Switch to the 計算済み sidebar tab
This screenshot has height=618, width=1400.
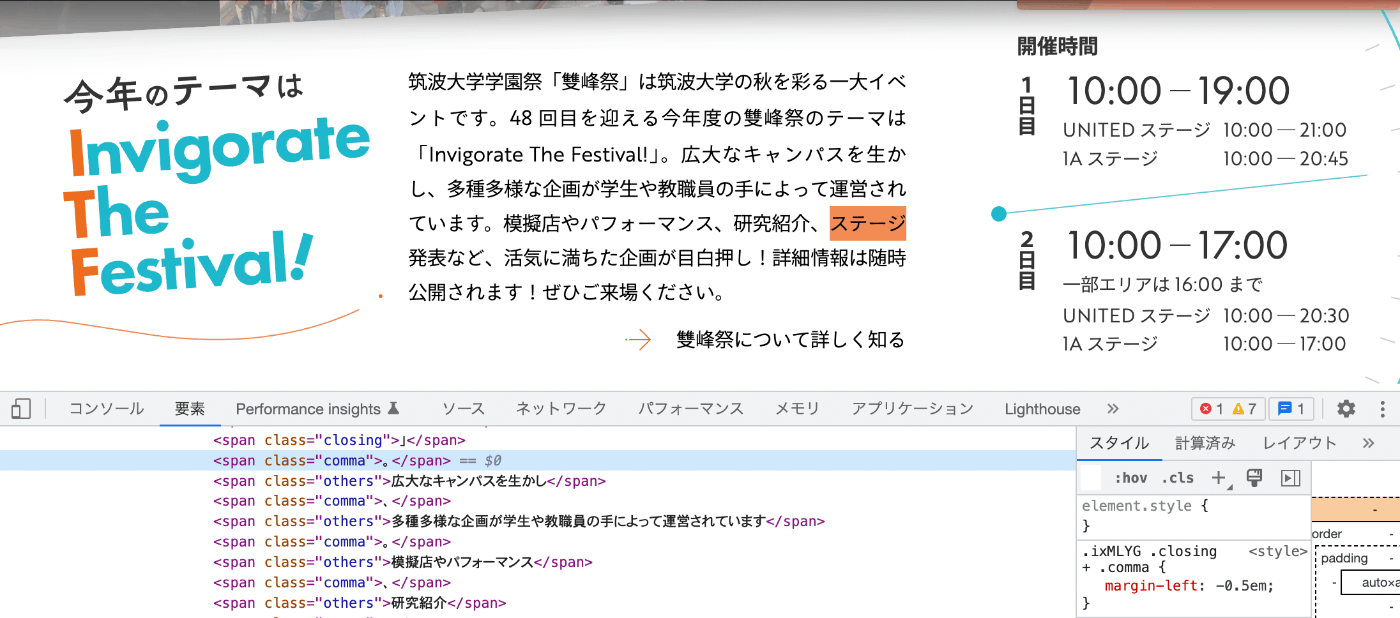pos(1205,443)
